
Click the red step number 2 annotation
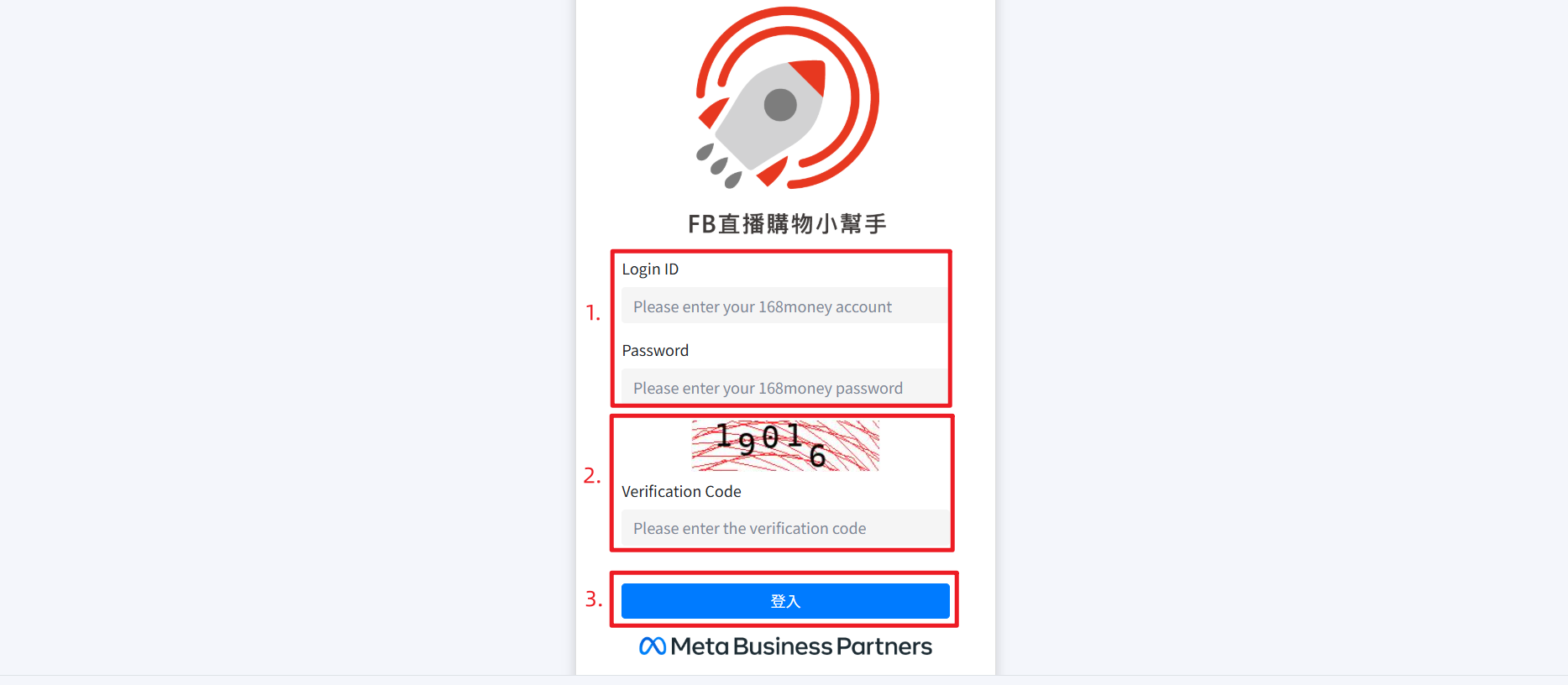point(592,476)
